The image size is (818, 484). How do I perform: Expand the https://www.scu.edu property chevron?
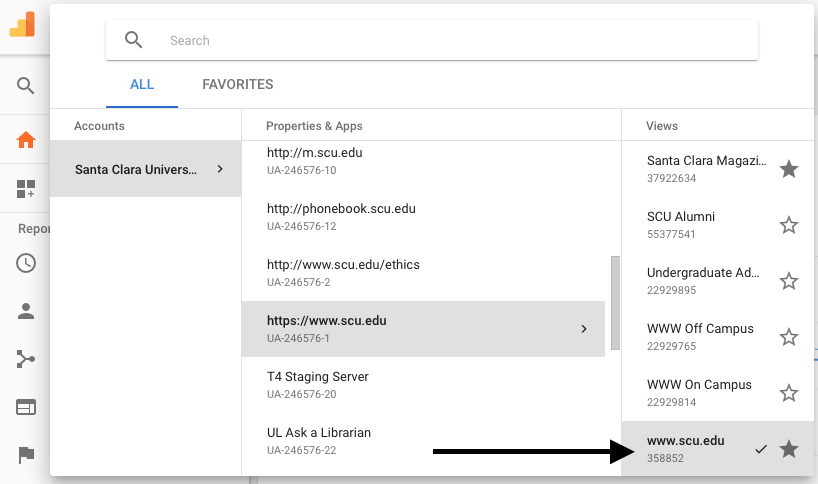584,329
